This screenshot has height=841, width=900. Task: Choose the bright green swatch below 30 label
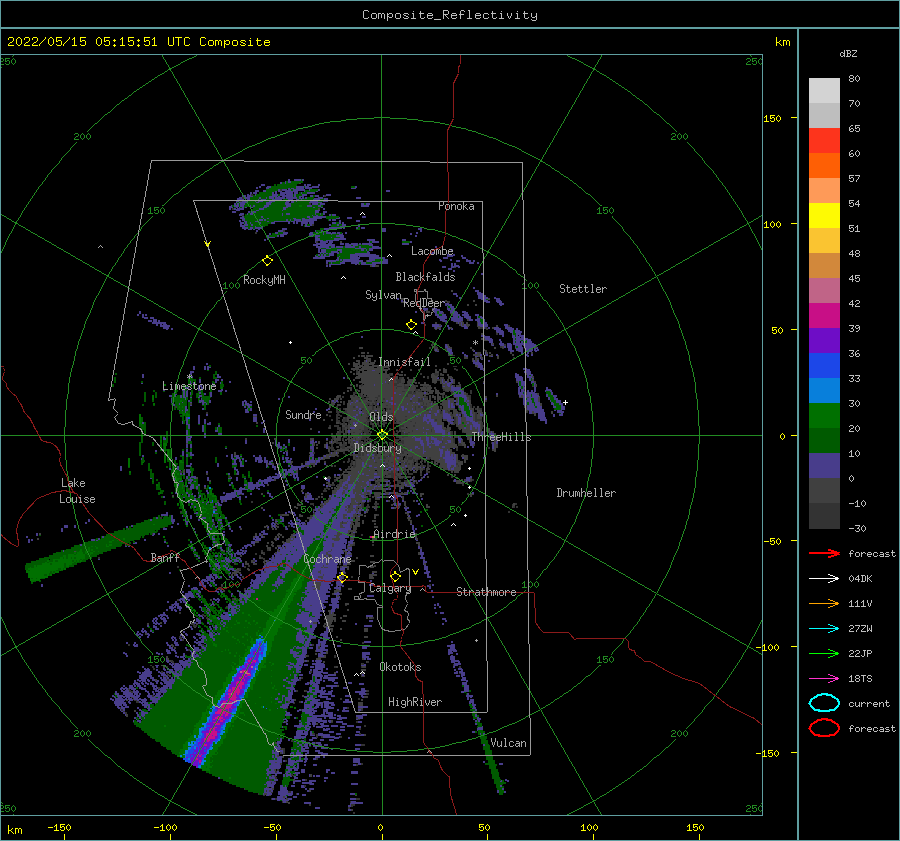pos(824,415)
